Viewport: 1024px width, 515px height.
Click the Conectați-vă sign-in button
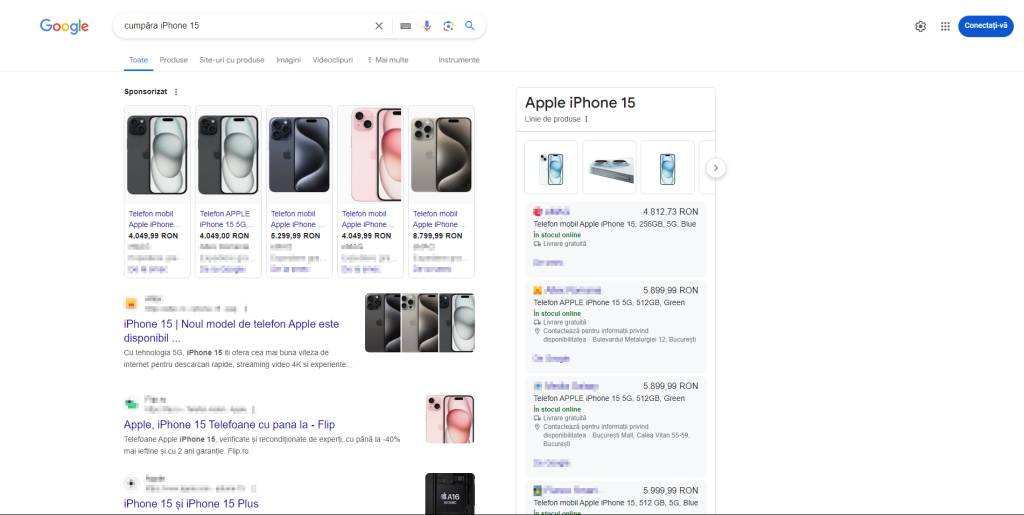click(985, 26)
